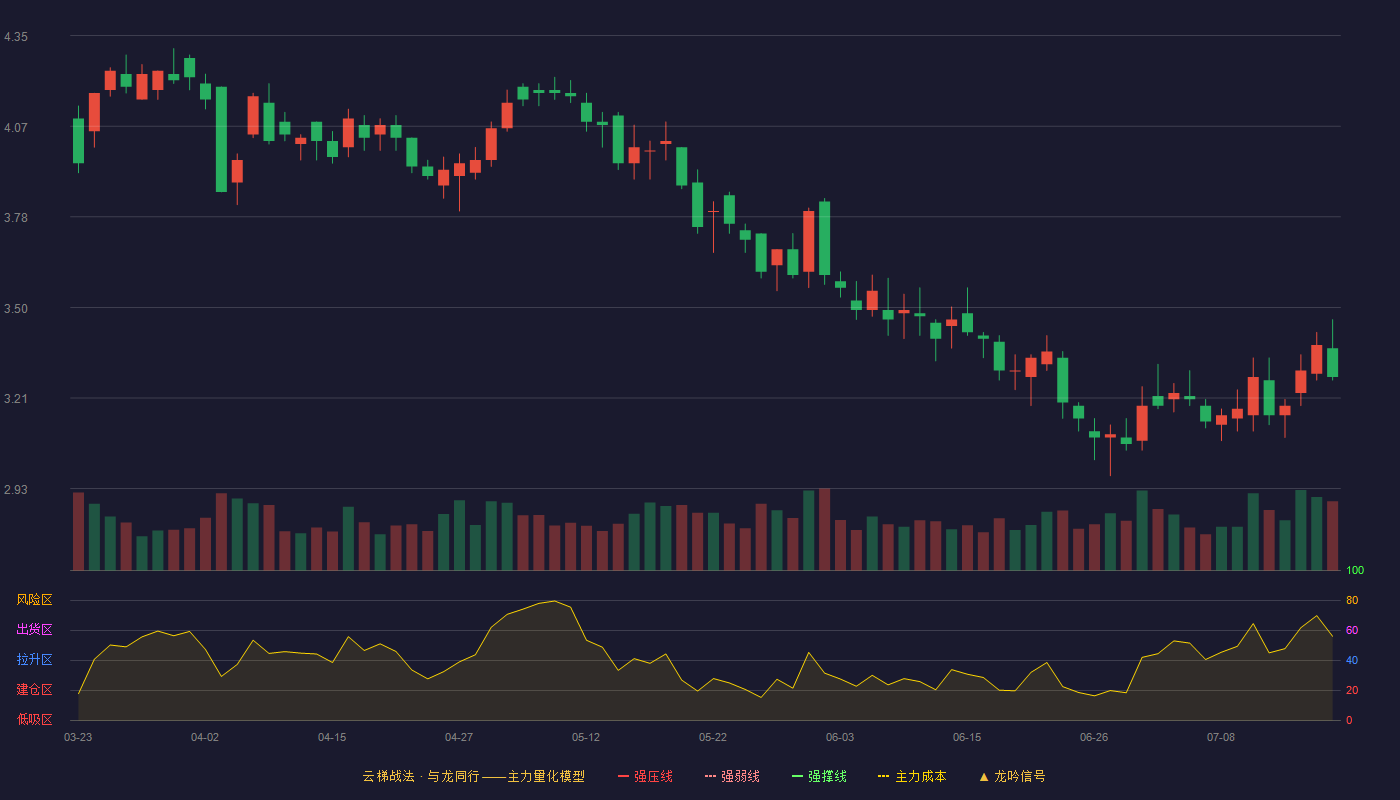Viewport: 1400px width, 800px height.
Task: Toggle the 强弱线 legend series
Action: coord(732,776)
